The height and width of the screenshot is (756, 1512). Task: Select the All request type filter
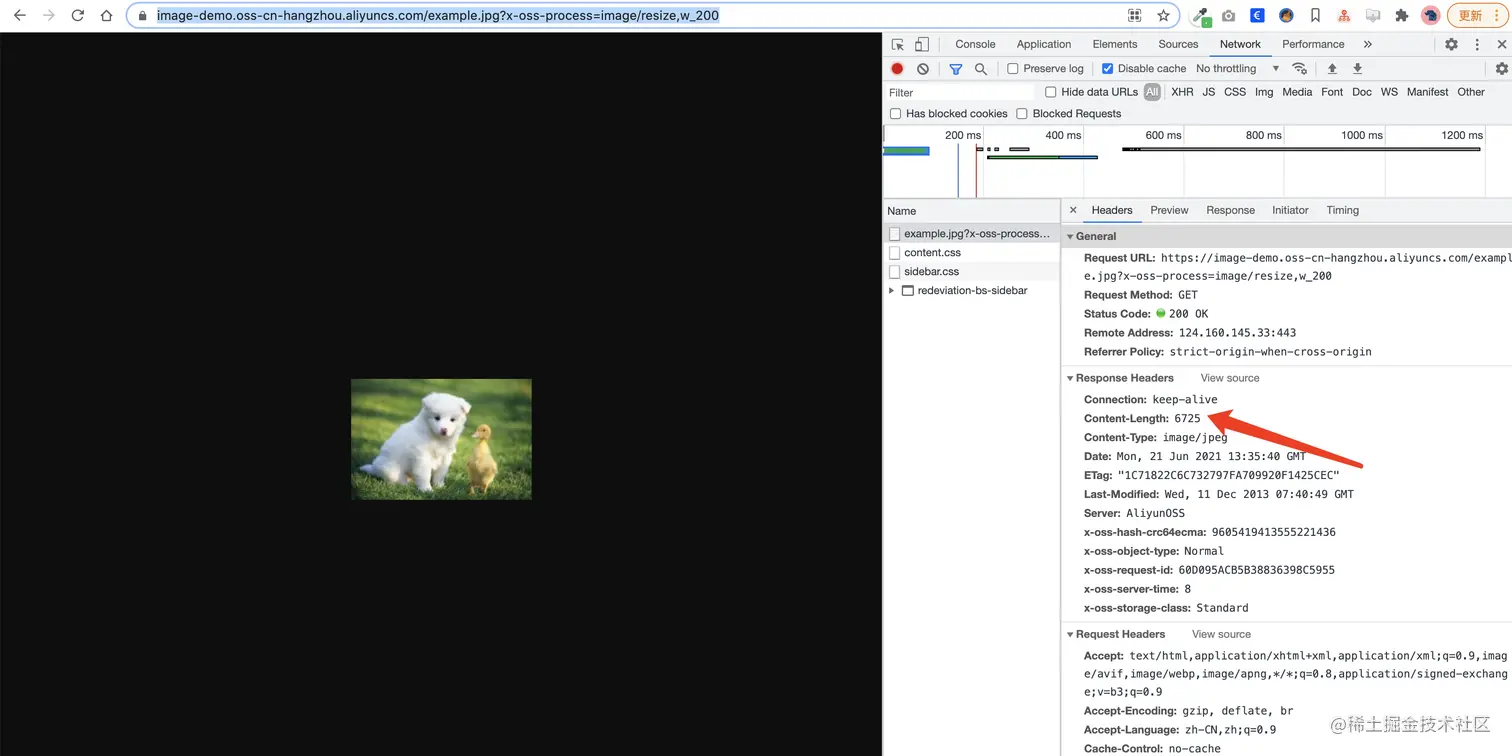coord(1152,92)
